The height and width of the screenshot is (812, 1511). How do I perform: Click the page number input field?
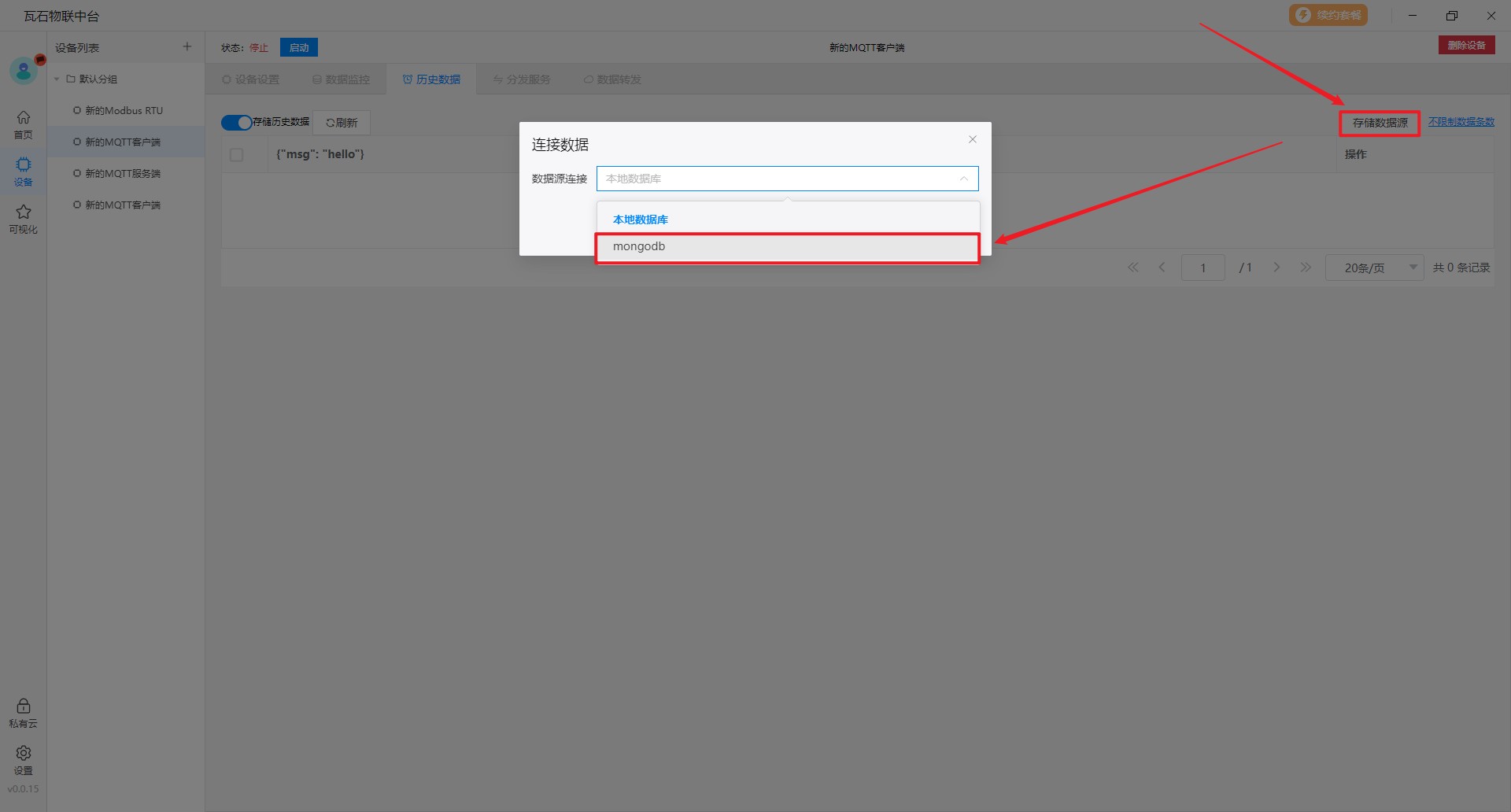(1203, 268)
